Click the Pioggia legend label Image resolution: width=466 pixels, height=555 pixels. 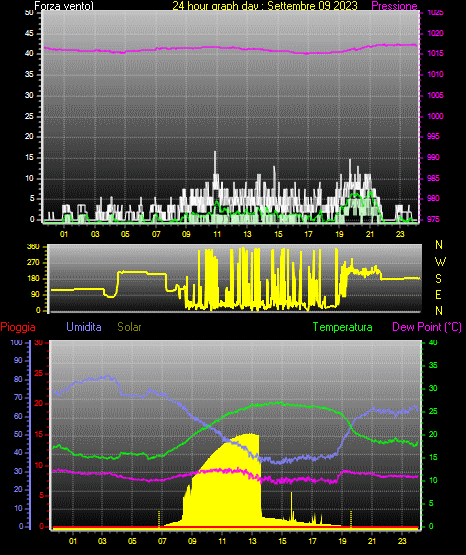18,327
